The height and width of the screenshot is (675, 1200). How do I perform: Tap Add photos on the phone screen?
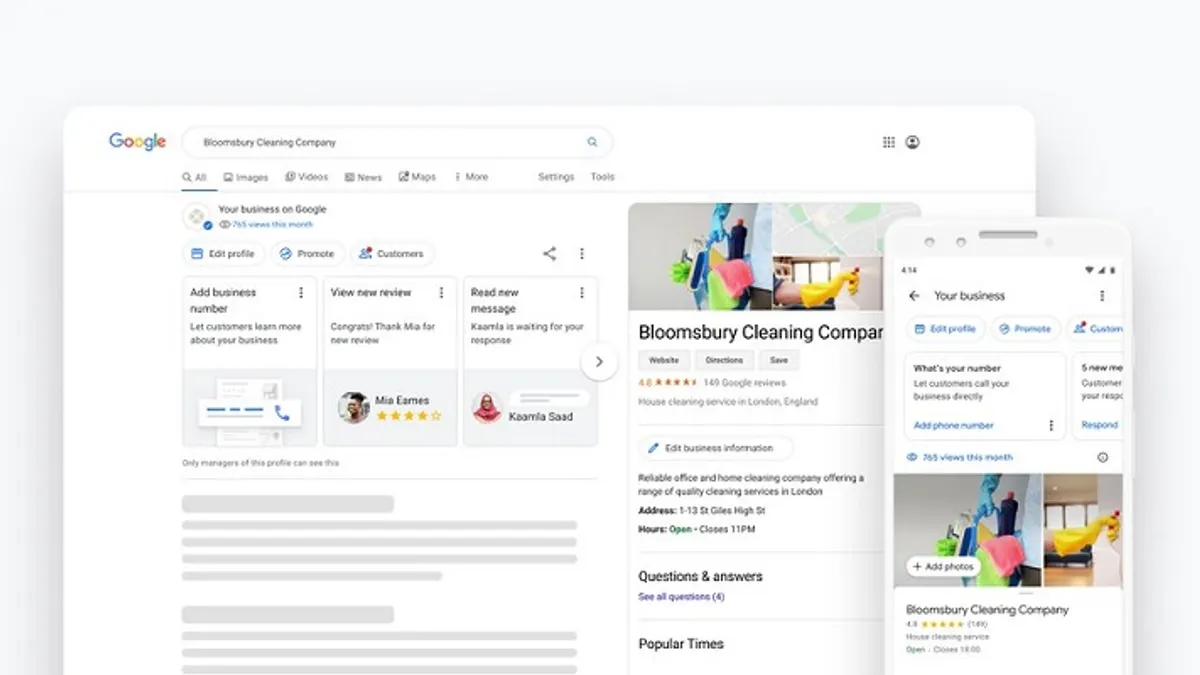942,566
